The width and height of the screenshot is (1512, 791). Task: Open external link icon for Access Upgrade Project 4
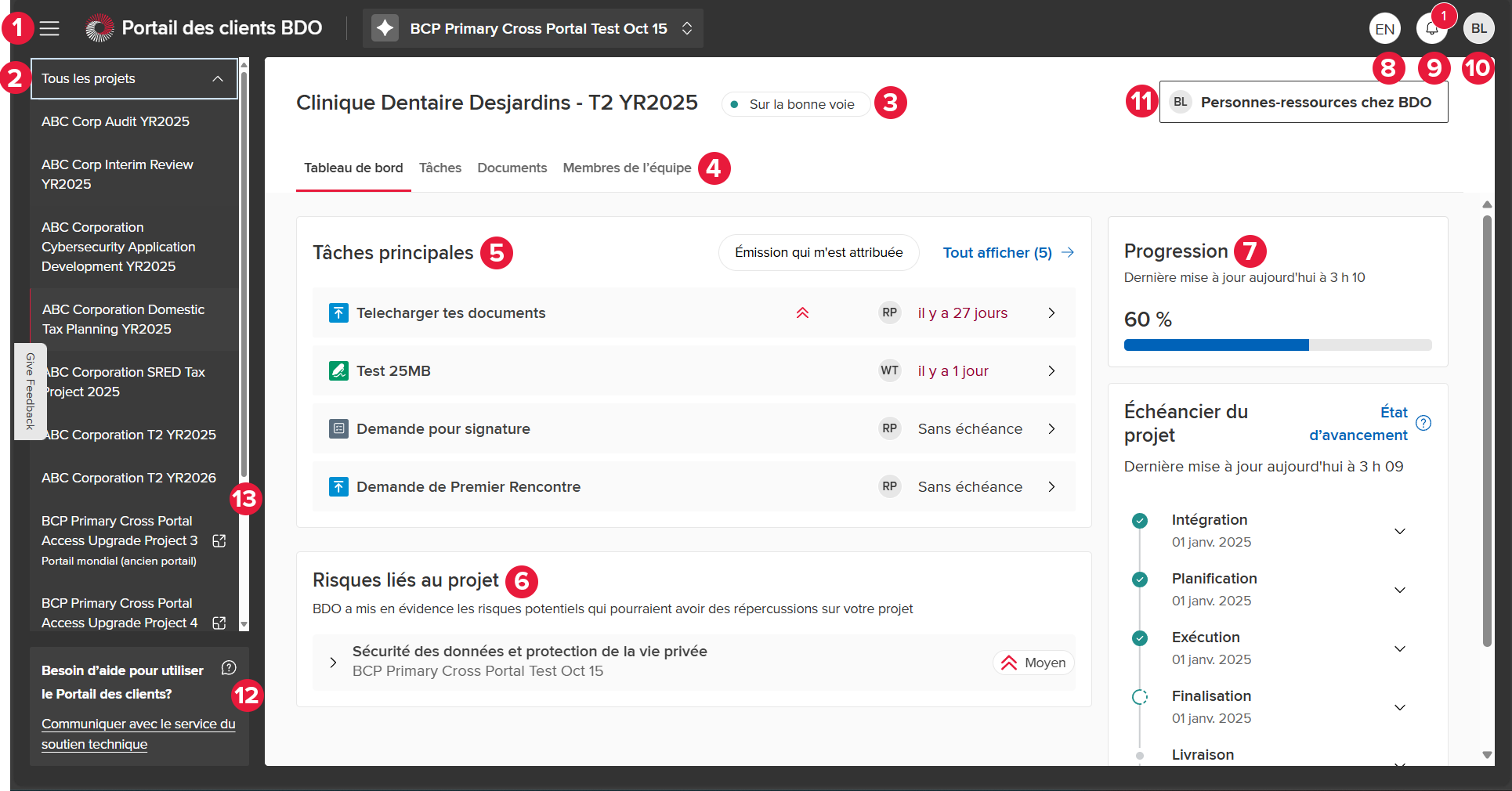(219, 623)
